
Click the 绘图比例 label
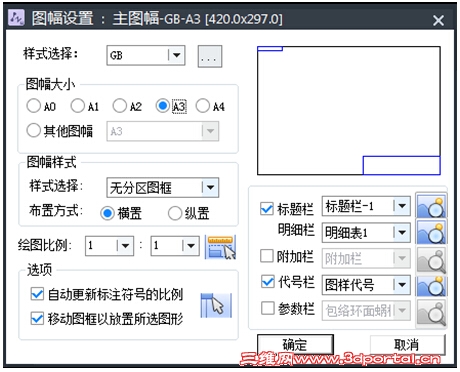[45, 245]
